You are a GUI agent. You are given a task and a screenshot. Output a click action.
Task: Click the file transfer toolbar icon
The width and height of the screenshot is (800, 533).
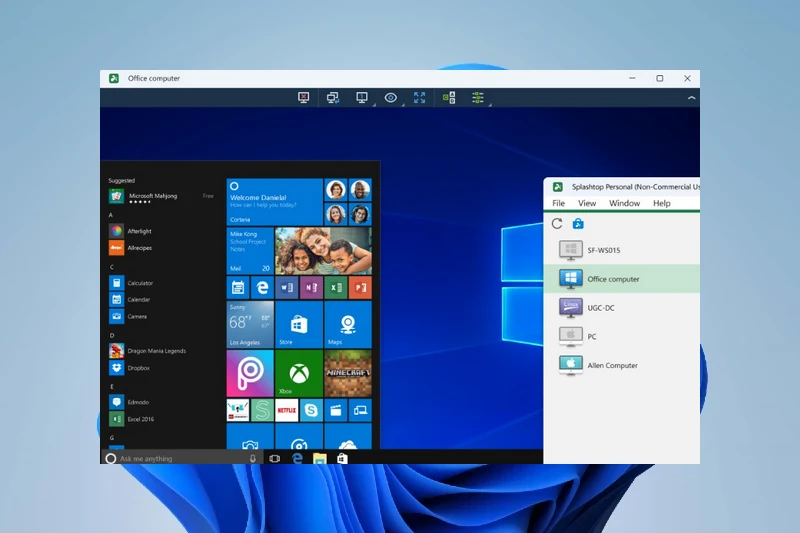tap(449, 97)
